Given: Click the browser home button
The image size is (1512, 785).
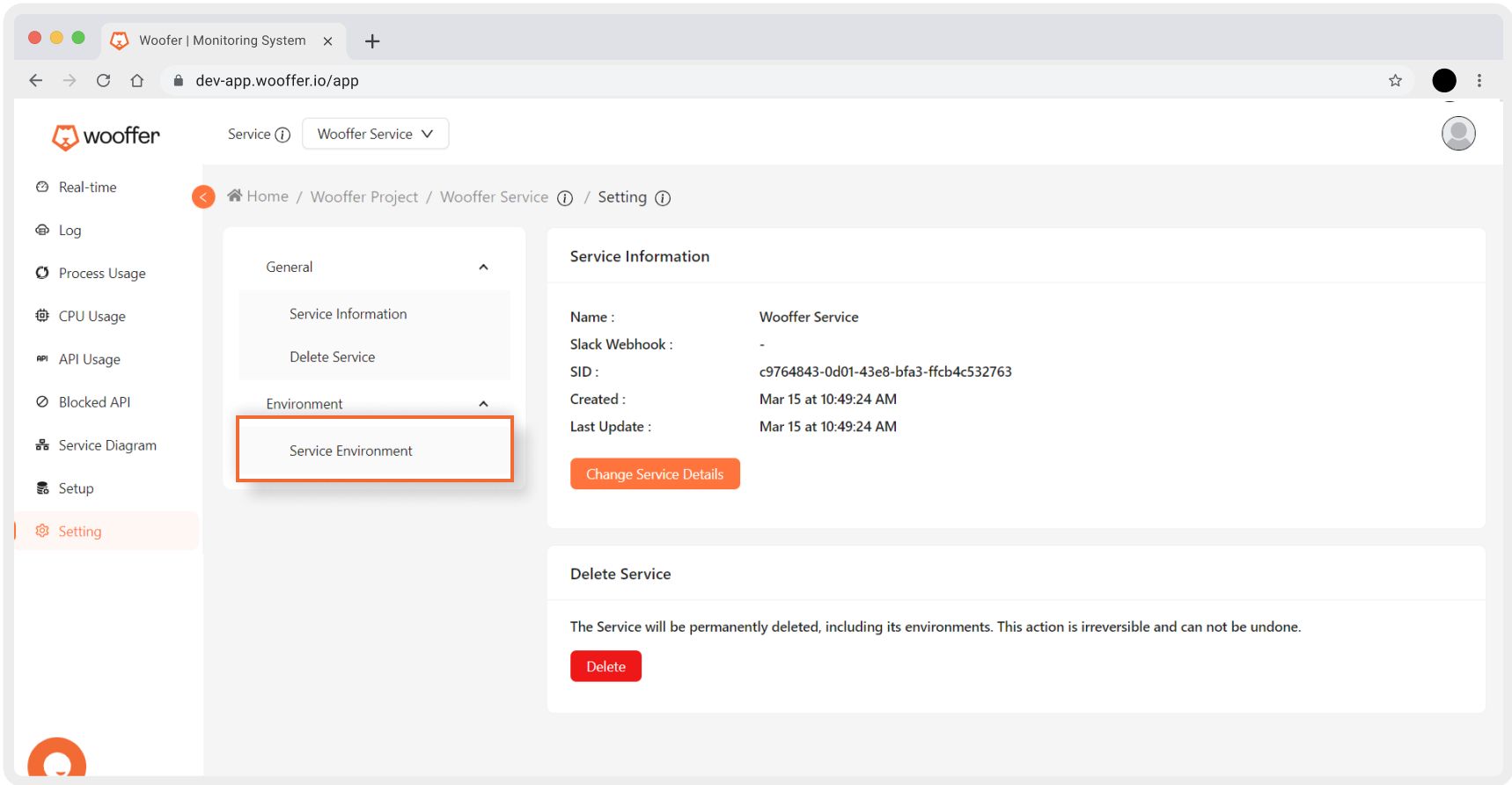Looking at the screenshot, I should pyautogui.click(x=136, y=80).
